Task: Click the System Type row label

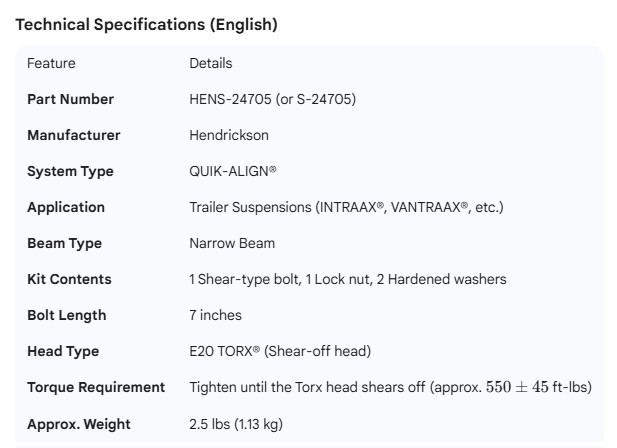Action: click(x=70, y=171)
